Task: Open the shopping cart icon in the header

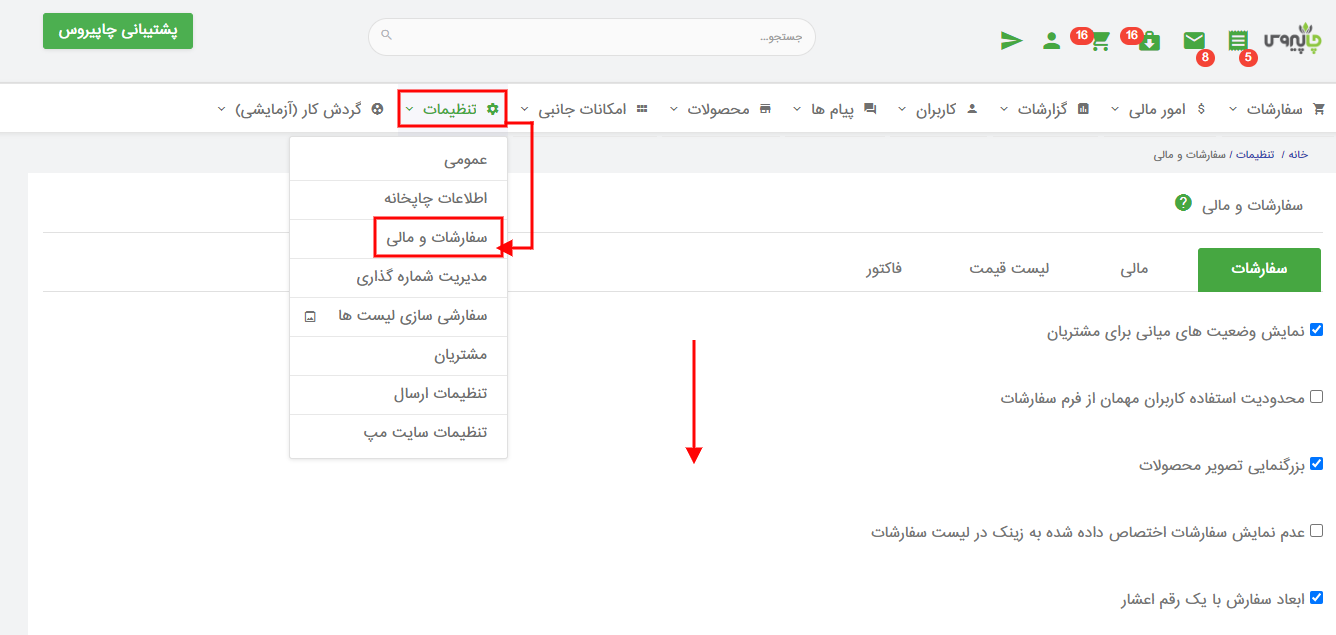Action: 1100,41
